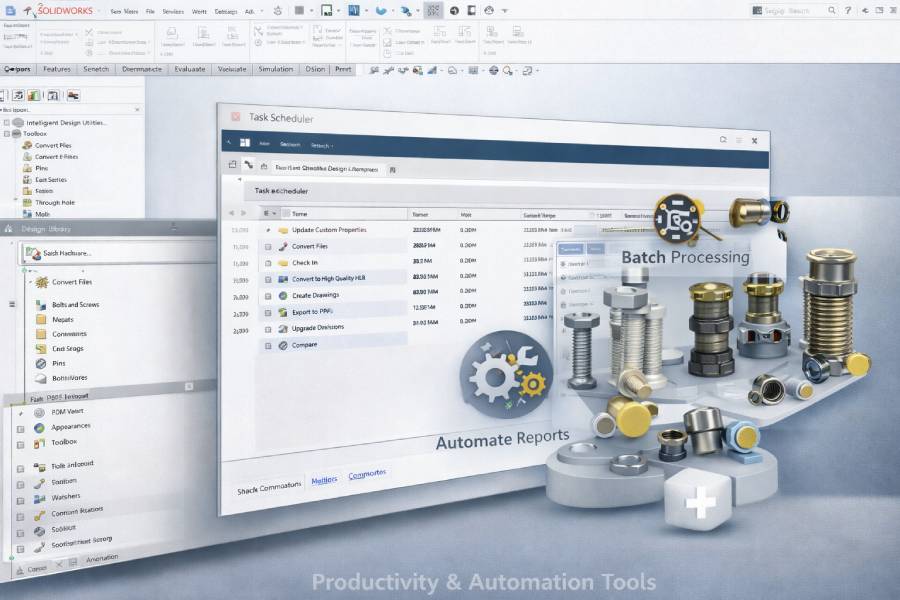Image resolution: width=900 pixels, height=600 pixels.
Task: Tick the Compare task checkbox
Action: tap(268, 346)
